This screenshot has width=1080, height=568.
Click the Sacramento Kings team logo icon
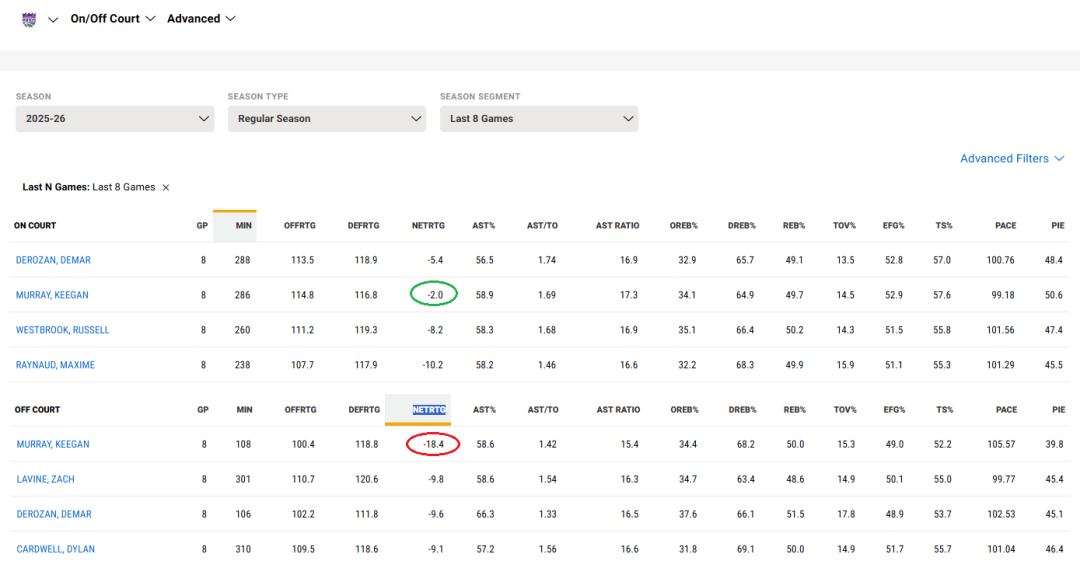pos(29,19)
